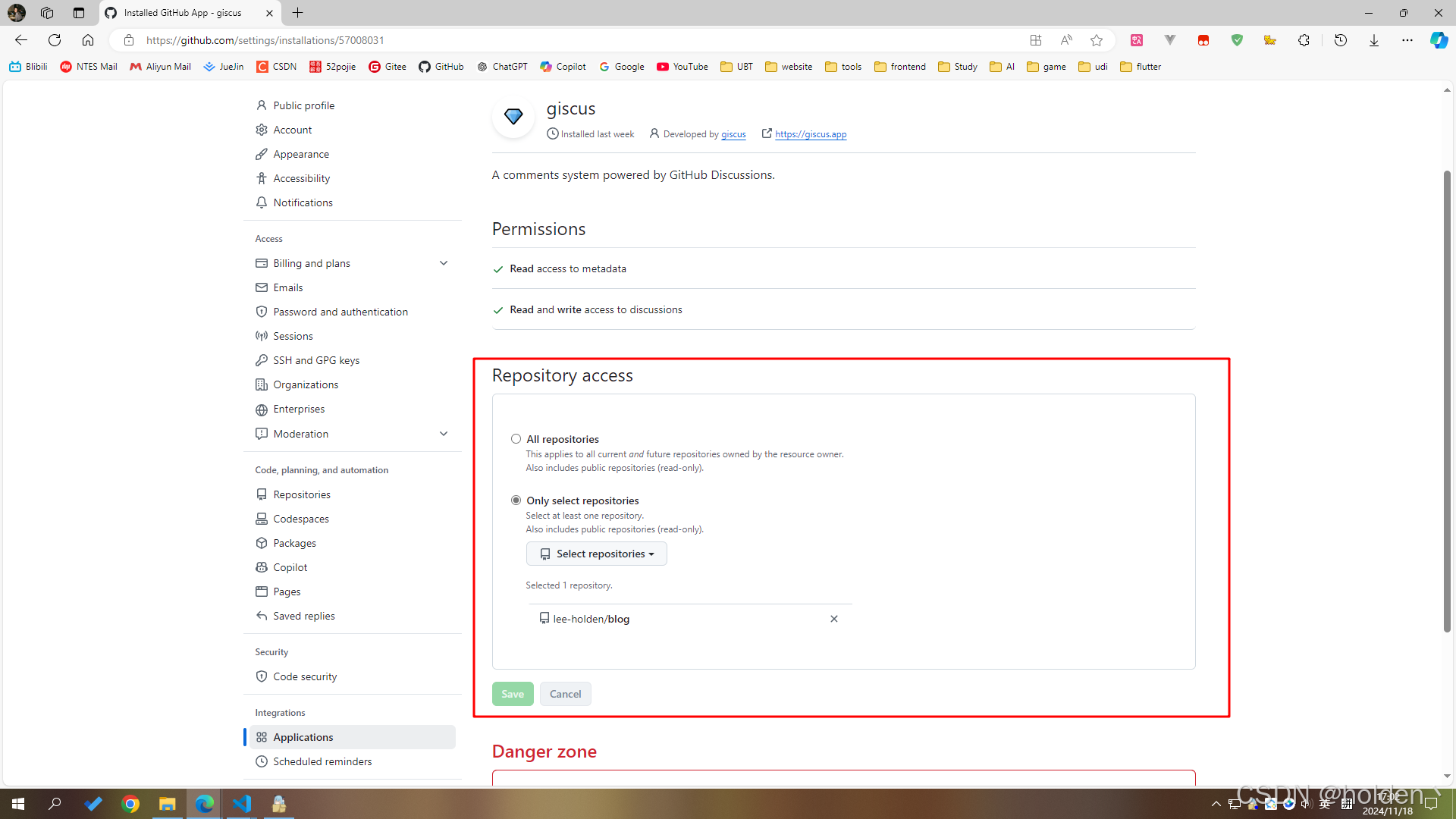This screenshot has height=819, width=1456.
Task: Click the page vertical scrollbar thumb
Action: pyautogui.click(x=1447, y=402)
